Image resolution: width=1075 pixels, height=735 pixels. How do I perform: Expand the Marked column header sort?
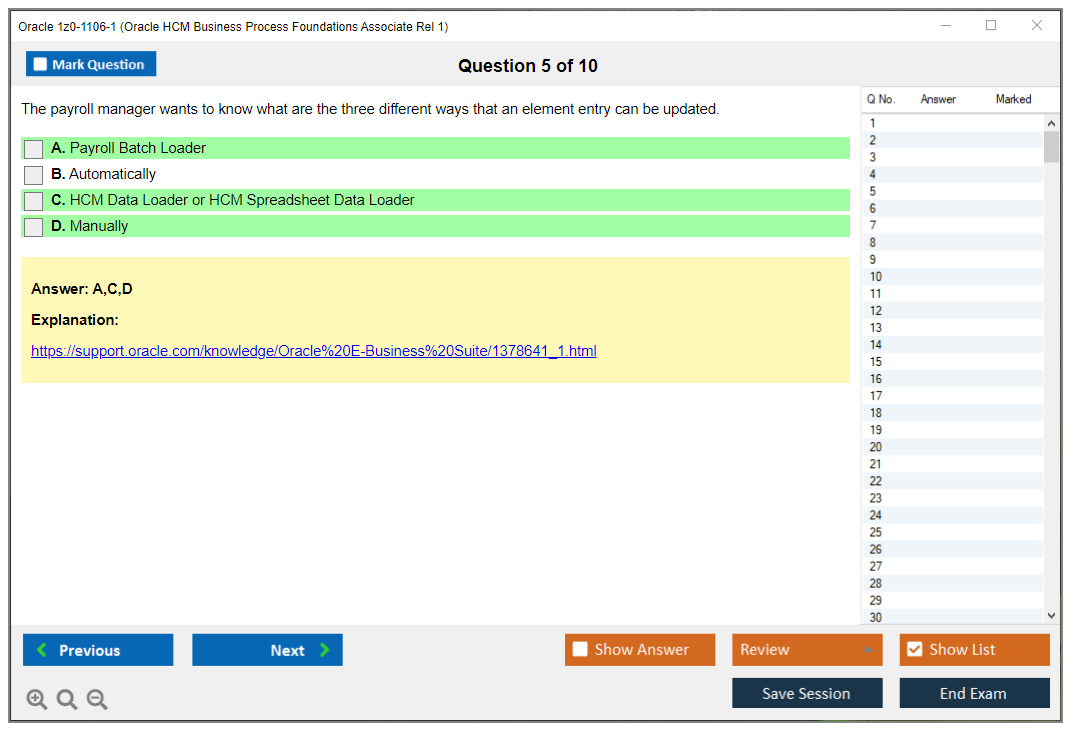[x=1013, y=99]
